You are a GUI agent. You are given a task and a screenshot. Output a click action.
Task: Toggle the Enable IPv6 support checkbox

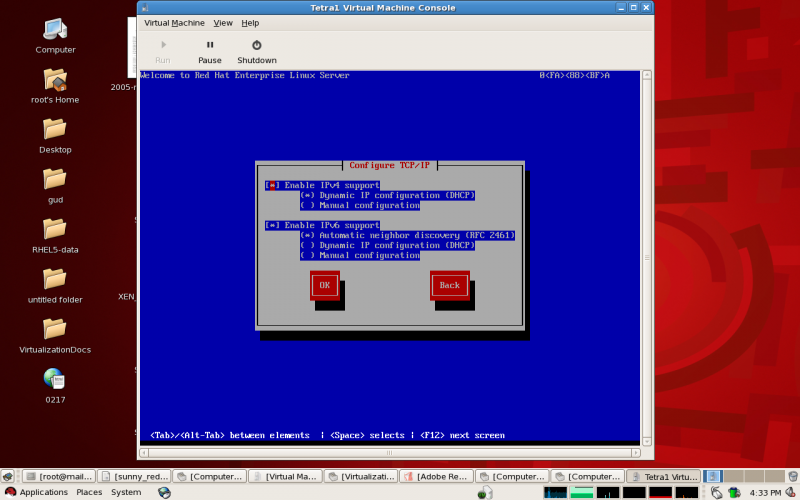[x=272, y=225]
